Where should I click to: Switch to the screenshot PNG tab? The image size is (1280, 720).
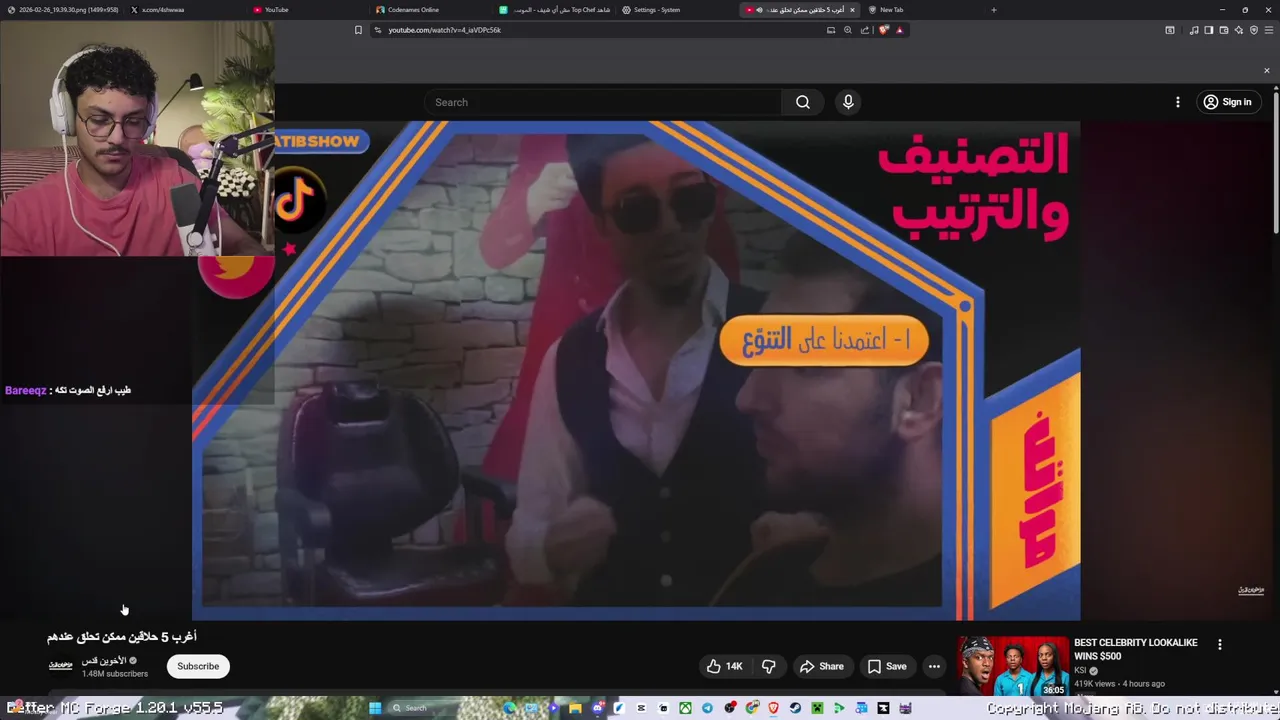point(62,10)
